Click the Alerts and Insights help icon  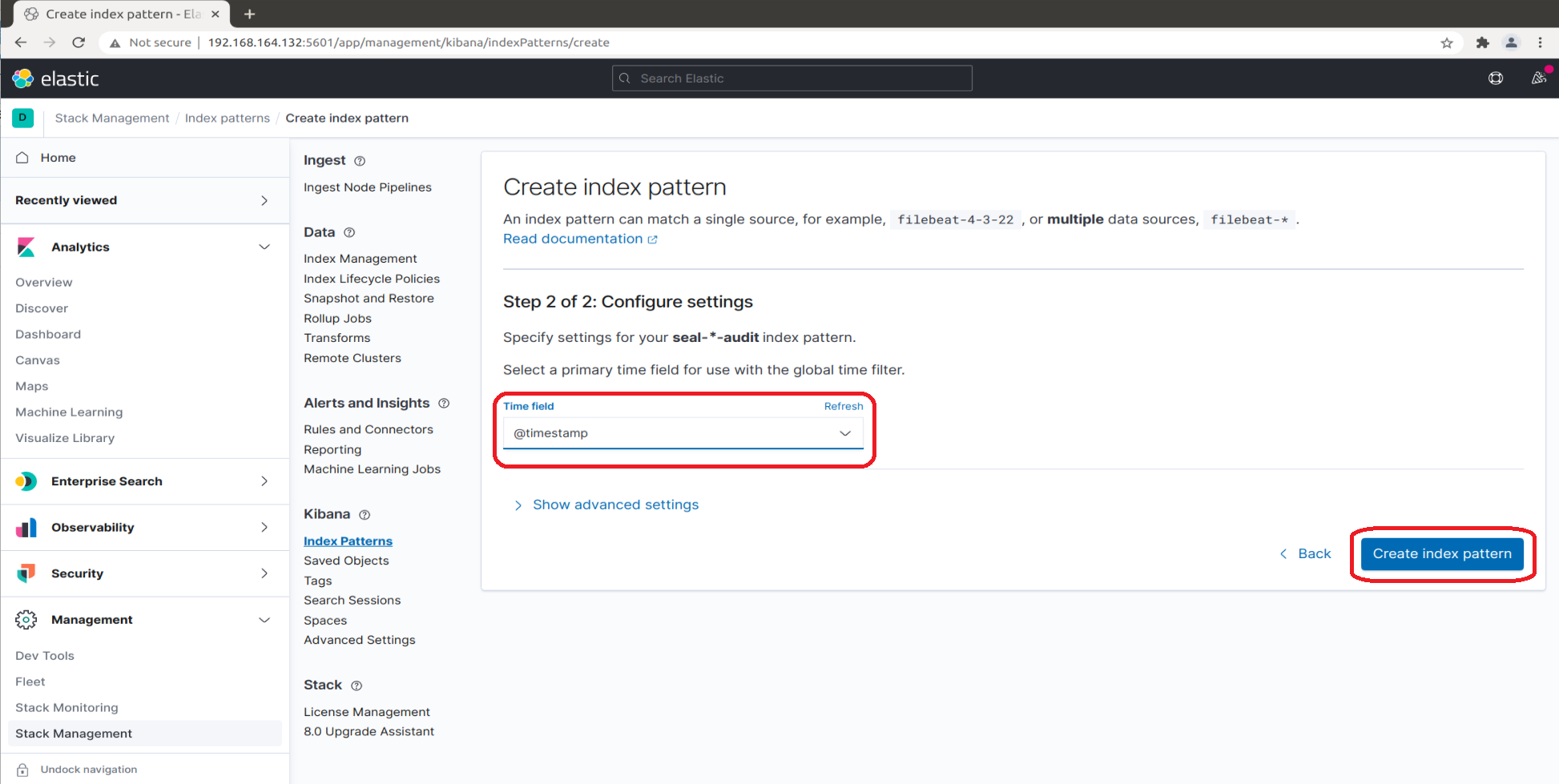444,404
